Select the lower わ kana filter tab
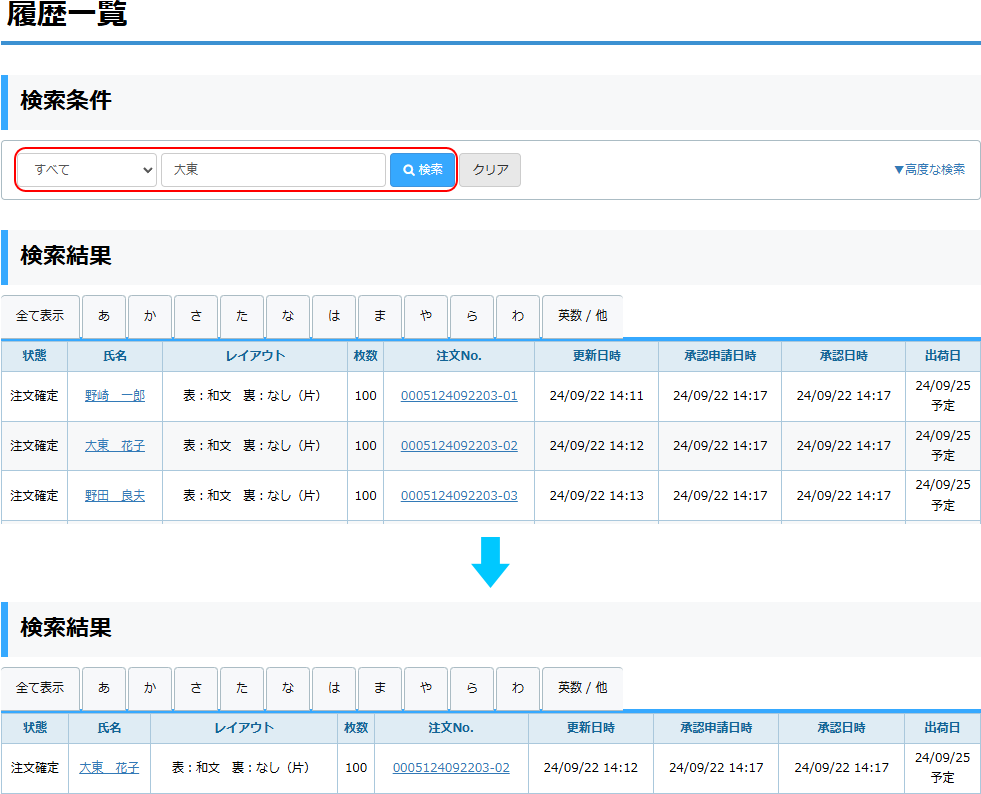981x794 pixels. tap(518, 688)
